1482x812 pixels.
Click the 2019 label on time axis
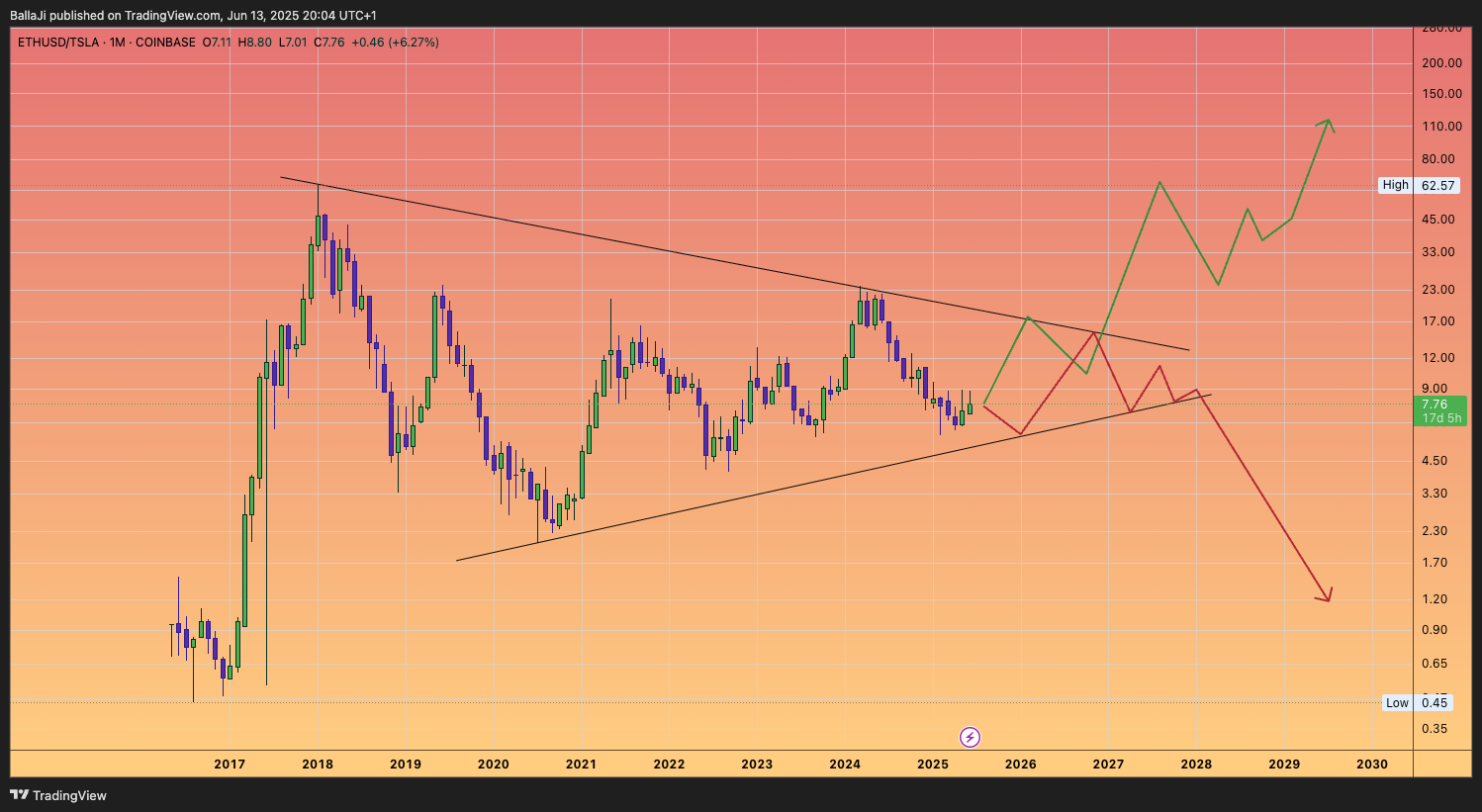coord(406,764)
